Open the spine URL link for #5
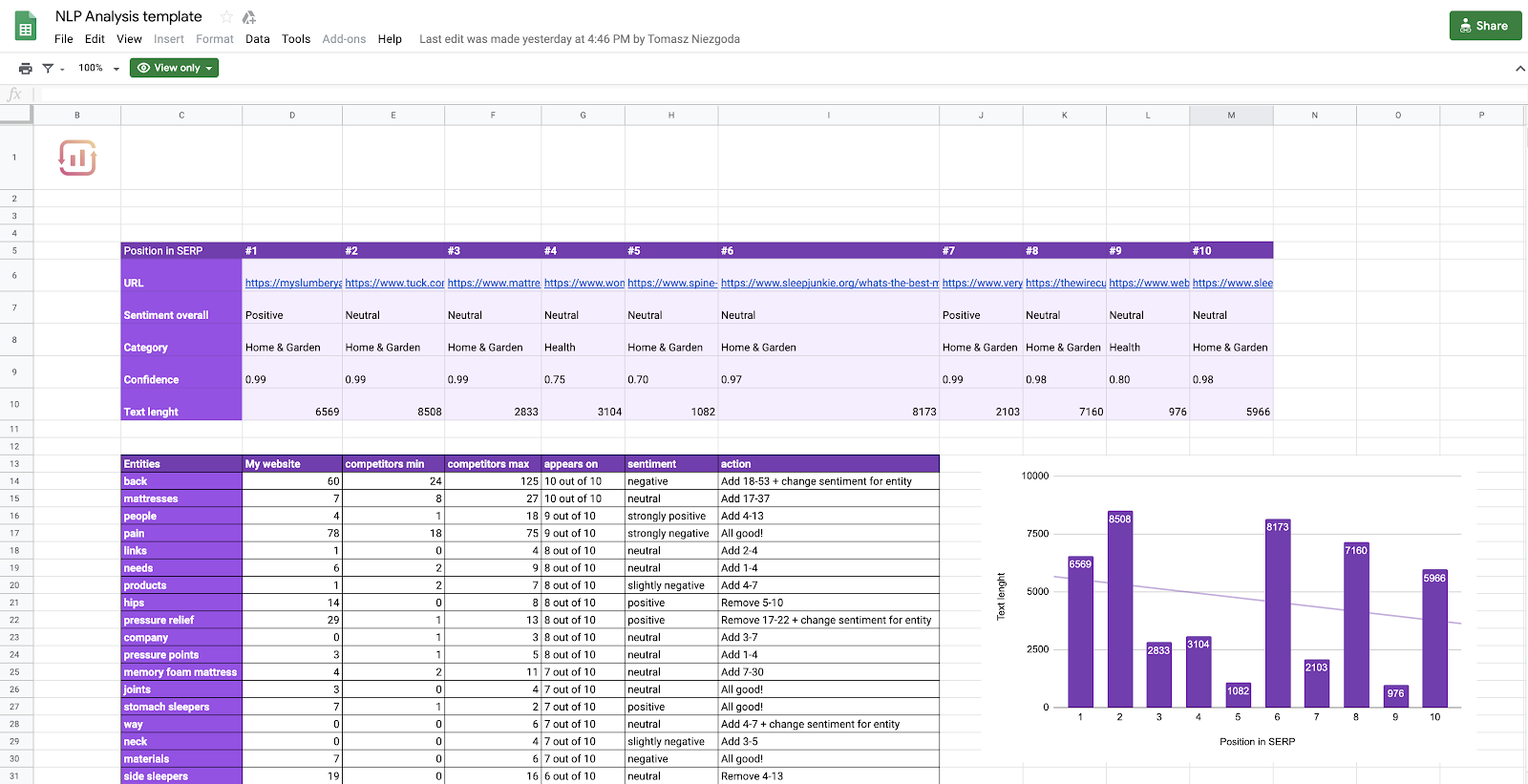Viewport: 1528px width, 784px height. tap(671, 283)
